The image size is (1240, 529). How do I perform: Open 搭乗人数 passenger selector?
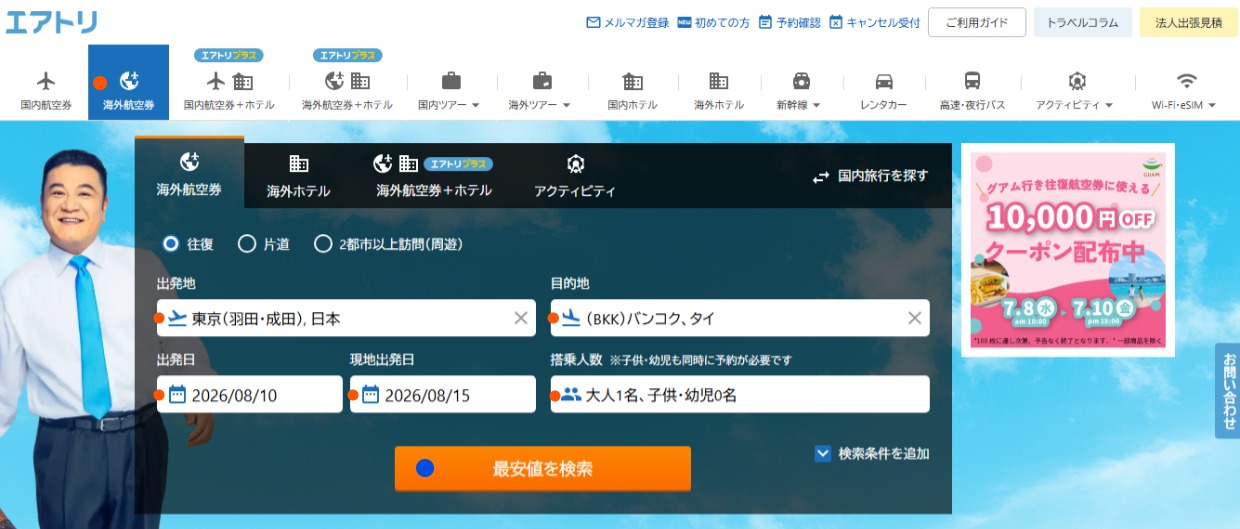tap(740, 394)
